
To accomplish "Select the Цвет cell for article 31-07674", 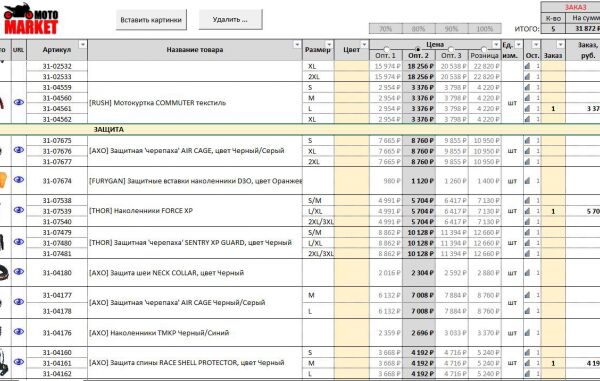I will point(352,181).
